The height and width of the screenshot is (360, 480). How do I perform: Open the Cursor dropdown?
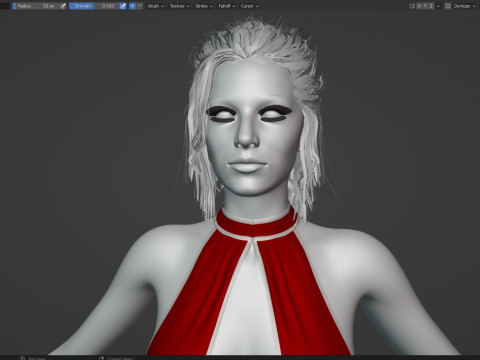click(x=249, y=6)
